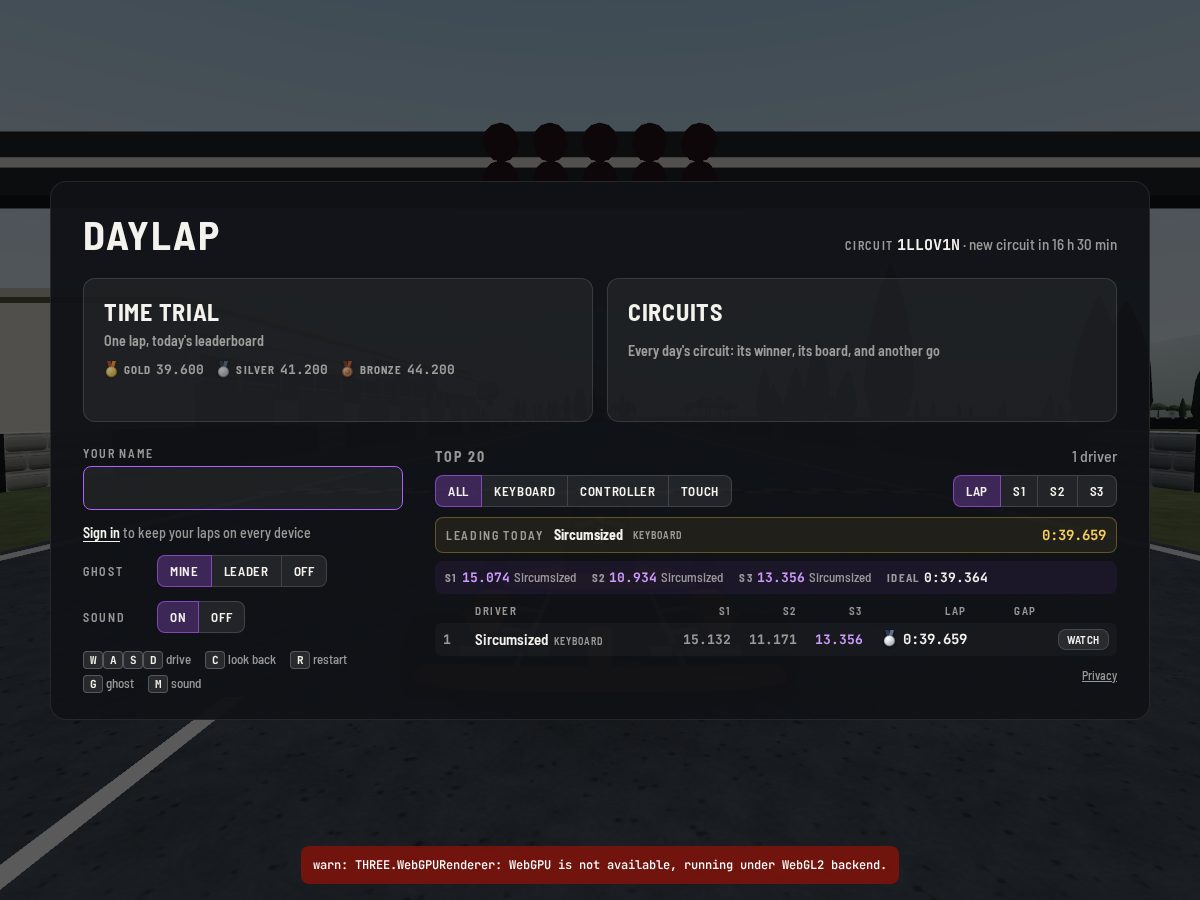Click row S3 time 13.356
Viewport: 1200px width, 900px height.
(x=839, y=639)
